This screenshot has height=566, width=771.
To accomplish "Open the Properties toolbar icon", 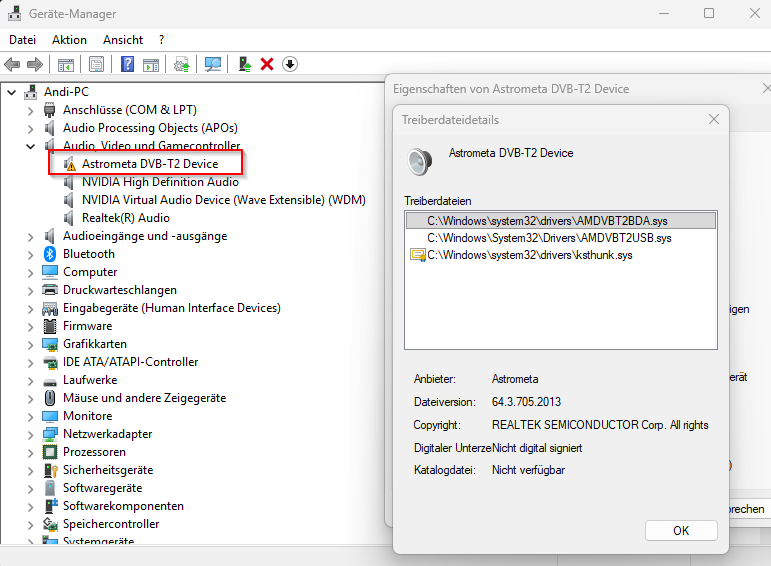I will click(x=96, y=64).
